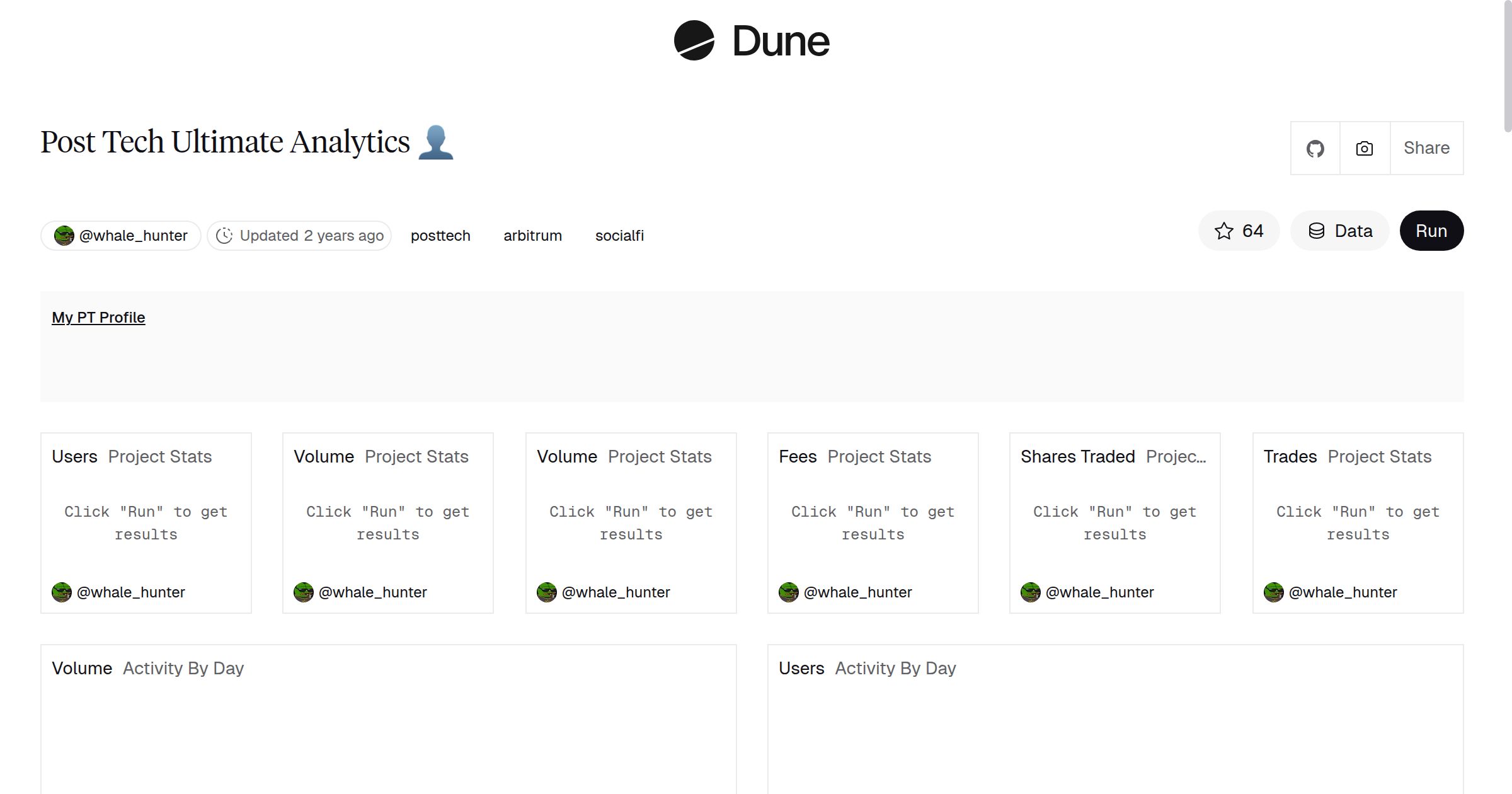
Task: Click the Volume Activity By Day title
Action: tap(82, 668)
